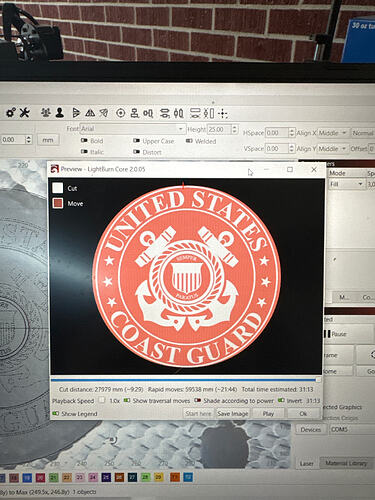Image resolution: width=375 pixels, height=500 pixels.
Task: Open the Font dropdown showing Arial
Action: (x=132, y=129)
